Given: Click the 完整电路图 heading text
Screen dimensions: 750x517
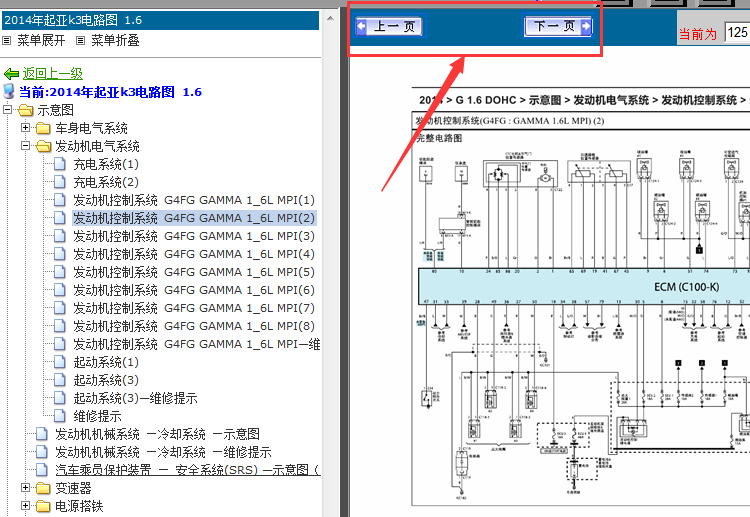Looking at the screenshot, I should click(439, 138).
